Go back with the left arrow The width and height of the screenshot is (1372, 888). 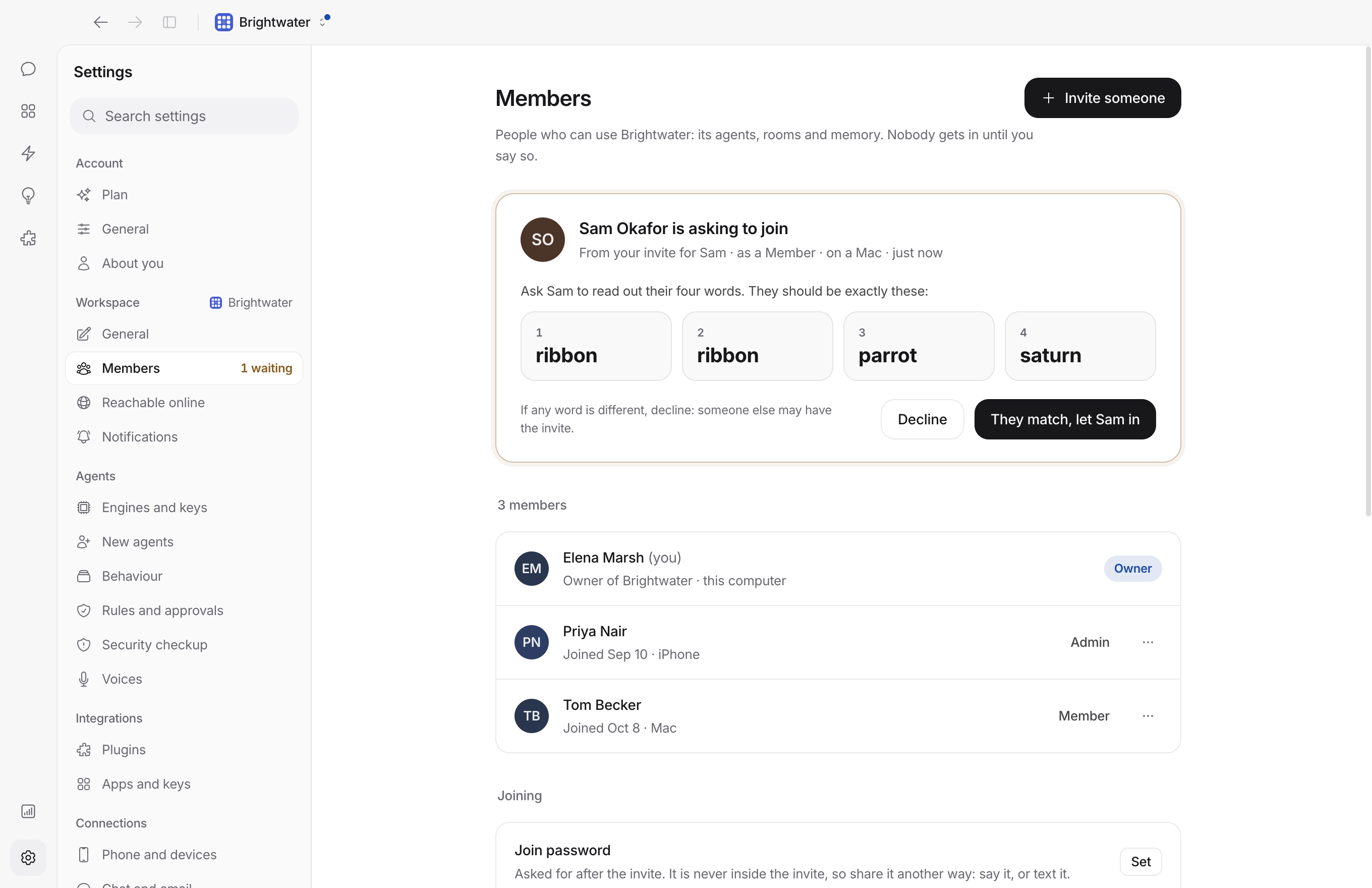pos(101,22)
